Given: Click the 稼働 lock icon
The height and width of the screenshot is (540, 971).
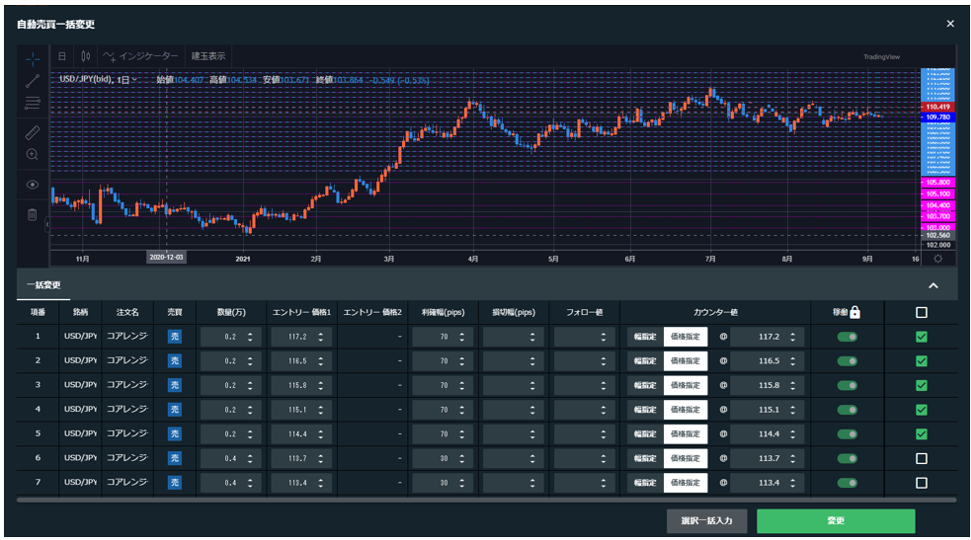Looking at the screenshot, I should coord(855,312).
